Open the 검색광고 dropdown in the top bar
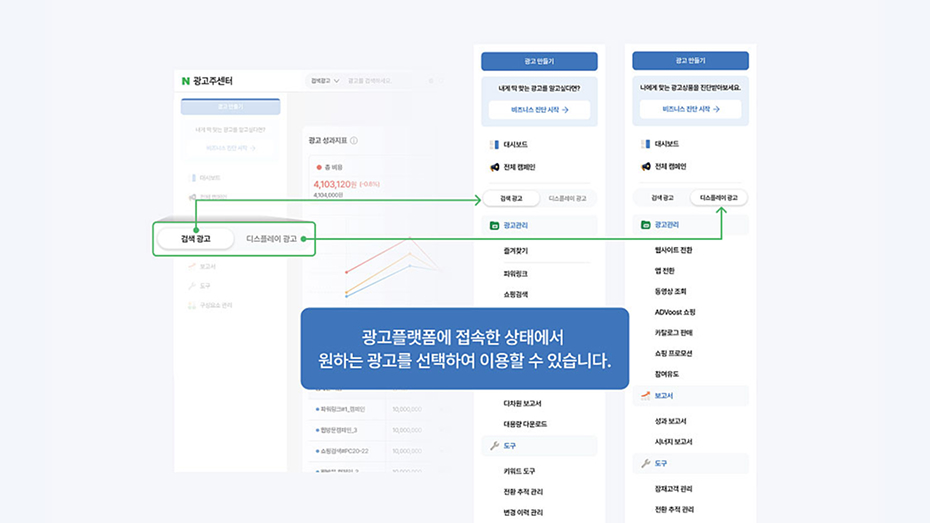Viewport: 930px width, 523px height. pyautogui.click(x=325, y=81)
